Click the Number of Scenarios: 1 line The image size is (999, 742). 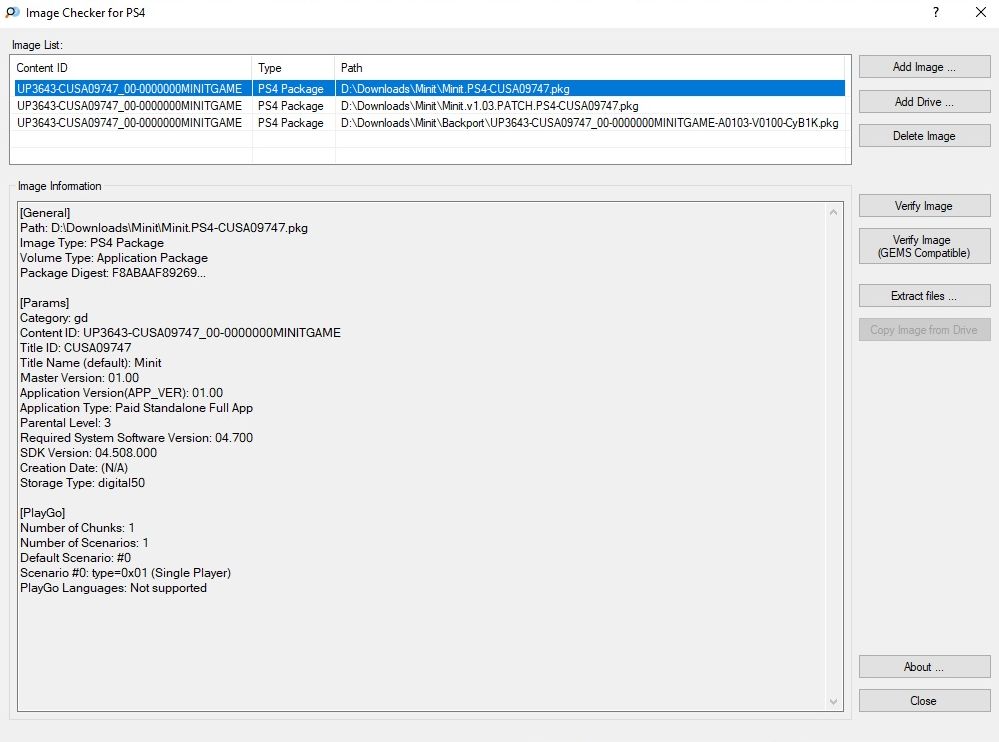[84, 543]
